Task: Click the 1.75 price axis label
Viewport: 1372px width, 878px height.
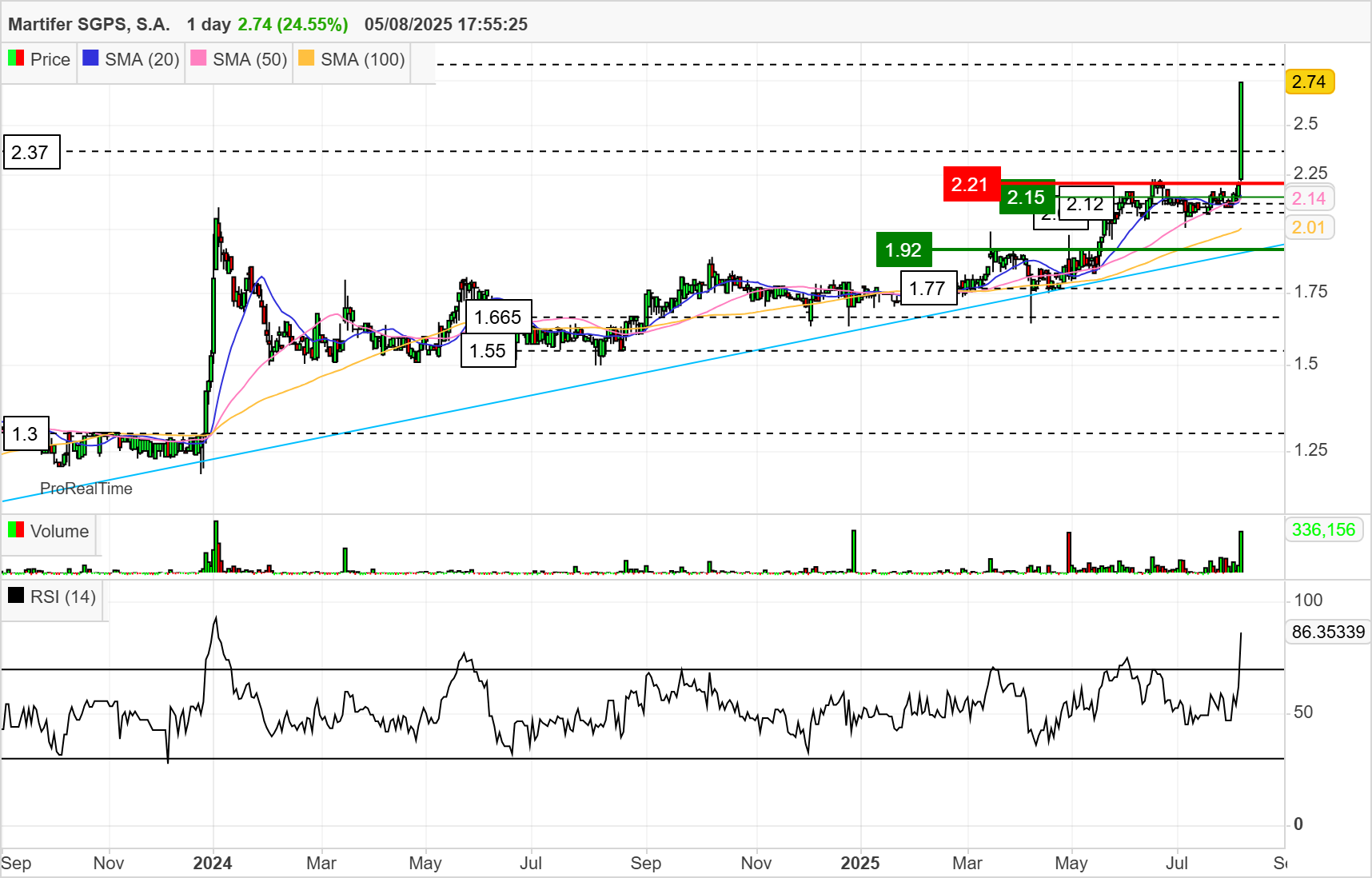Action: (1310, 292)
